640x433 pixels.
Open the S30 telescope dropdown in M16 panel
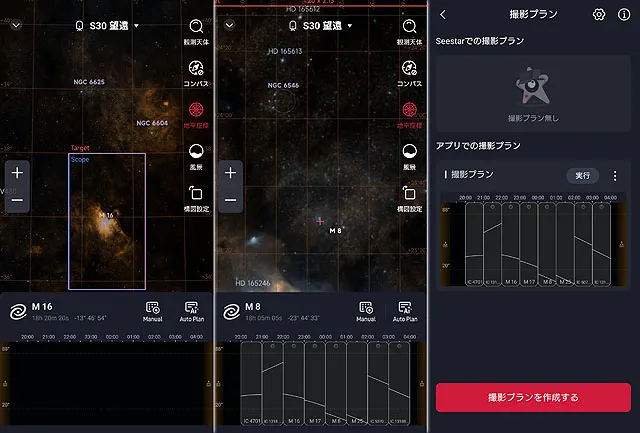(107, 26)
